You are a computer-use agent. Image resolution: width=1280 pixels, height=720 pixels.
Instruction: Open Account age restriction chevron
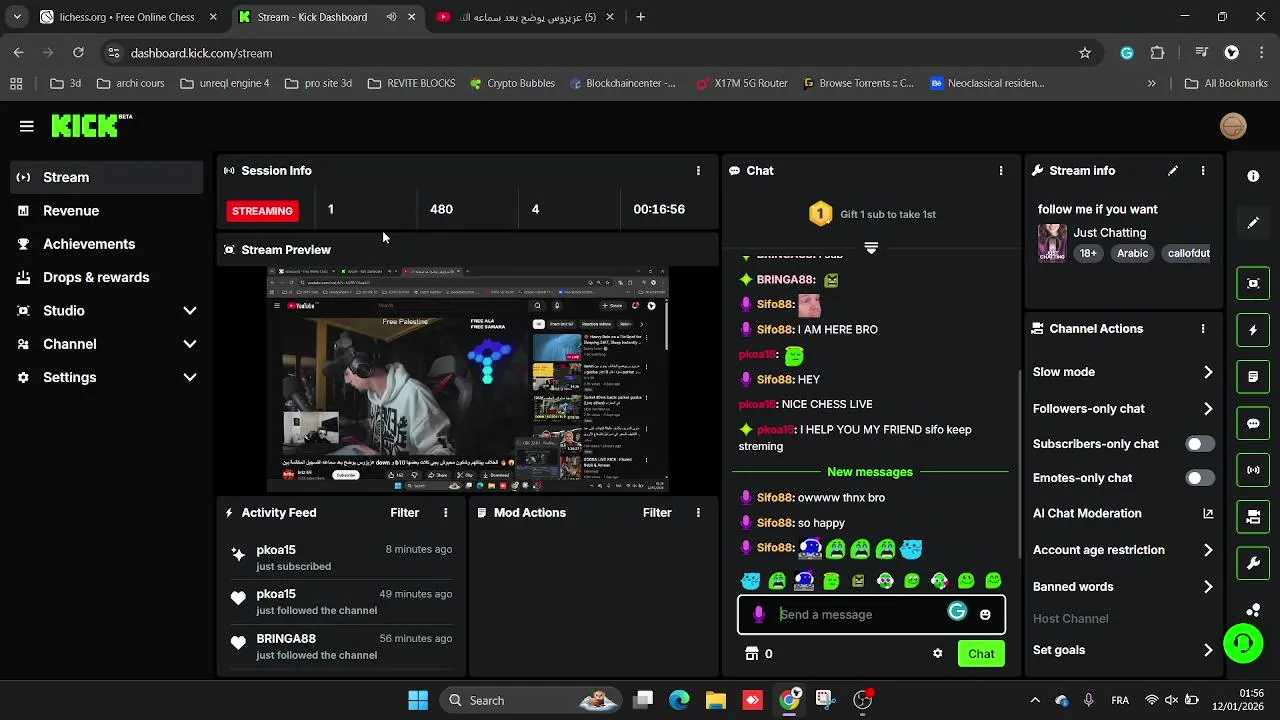pyautogui.click(x=1208, y=550)
